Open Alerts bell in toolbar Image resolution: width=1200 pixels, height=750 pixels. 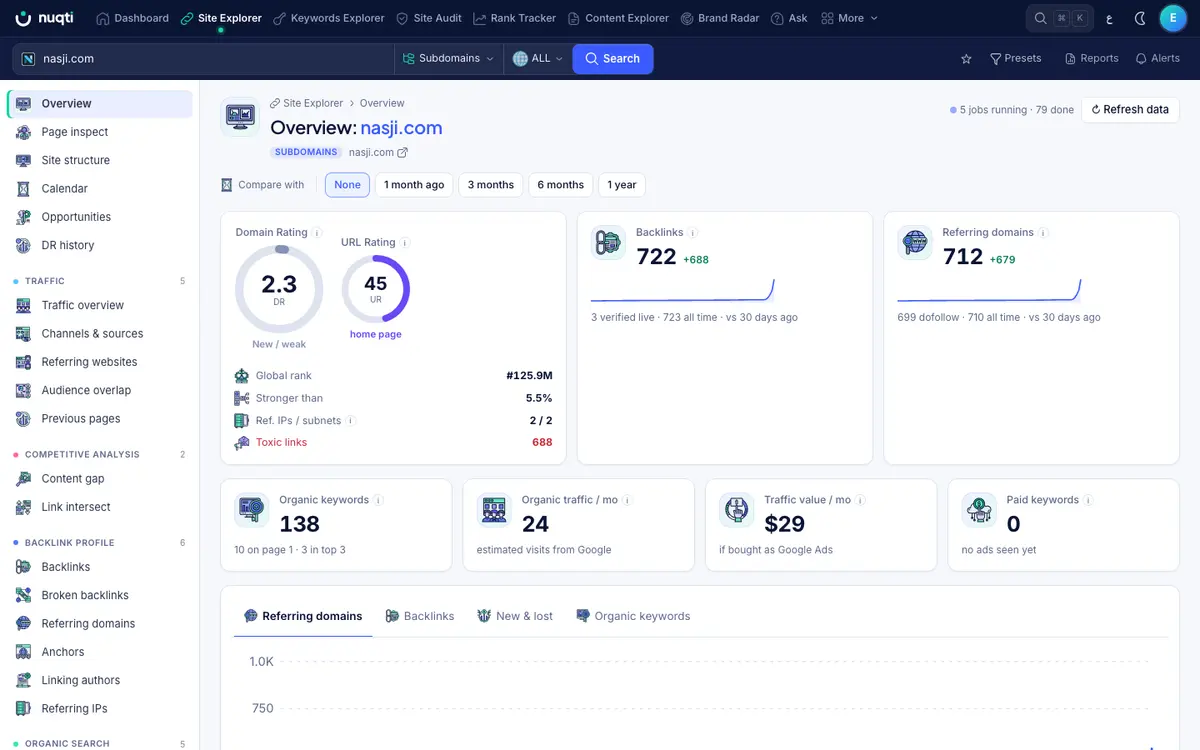coord(1157,59)
